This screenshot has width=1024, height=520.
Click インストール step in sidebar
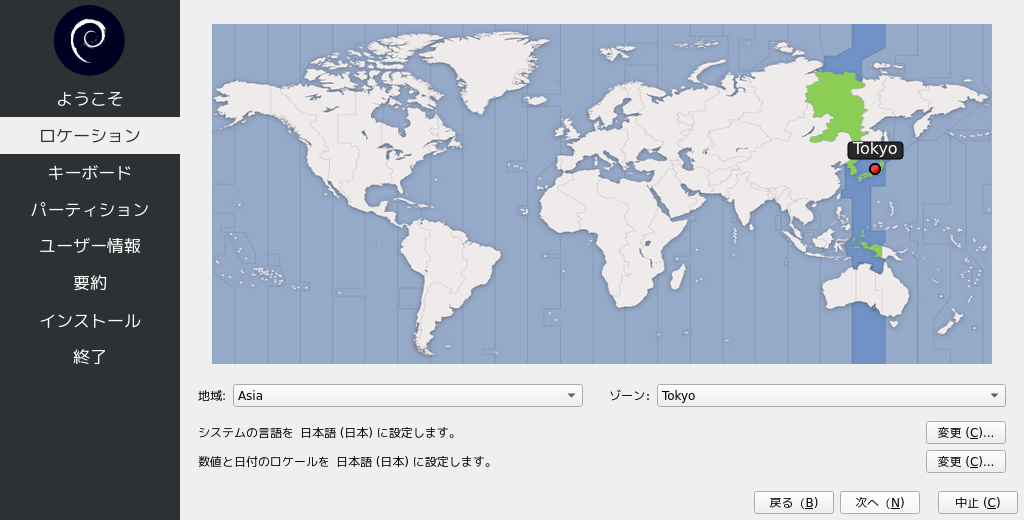tap(89, 320)
